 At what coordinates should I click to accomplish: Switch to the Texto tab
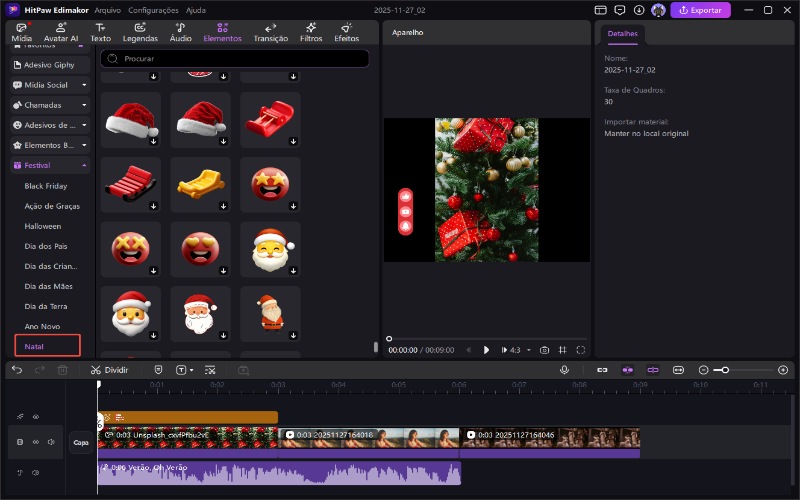101,32
